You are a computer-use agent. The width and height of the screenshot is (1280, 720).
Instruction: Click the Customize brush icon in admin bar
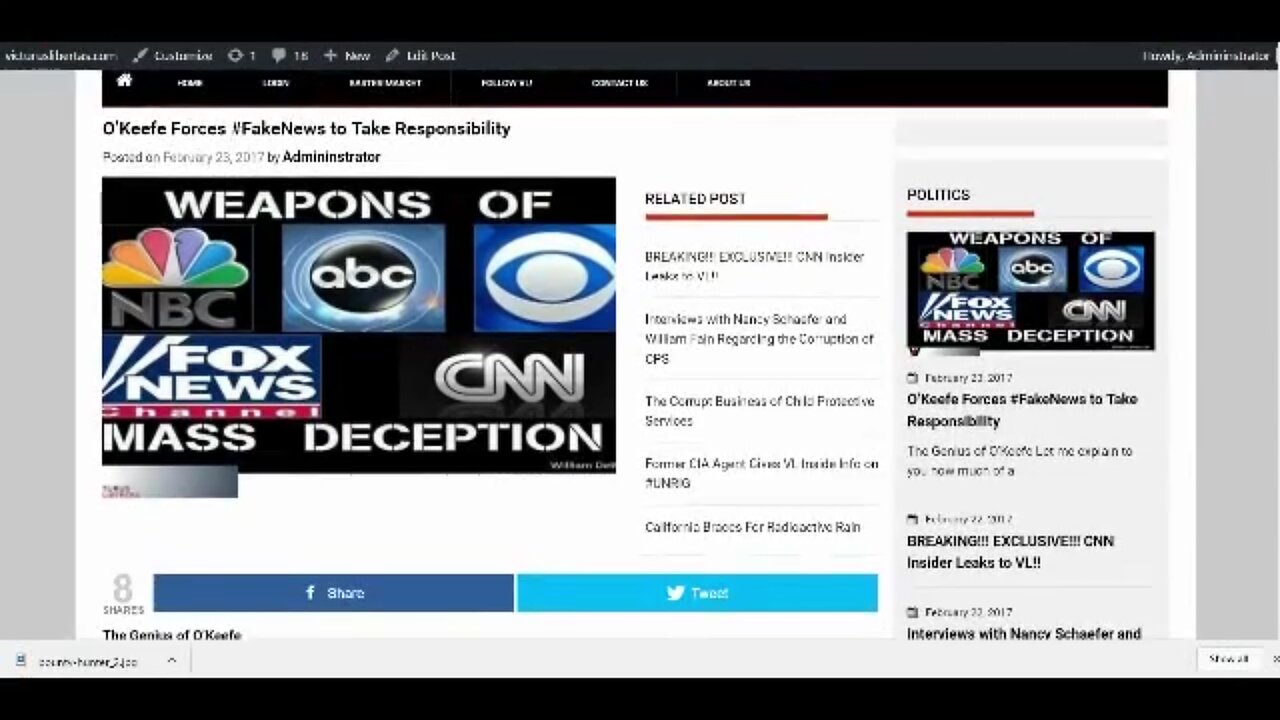pyautogui.click(x=140, y=56)
